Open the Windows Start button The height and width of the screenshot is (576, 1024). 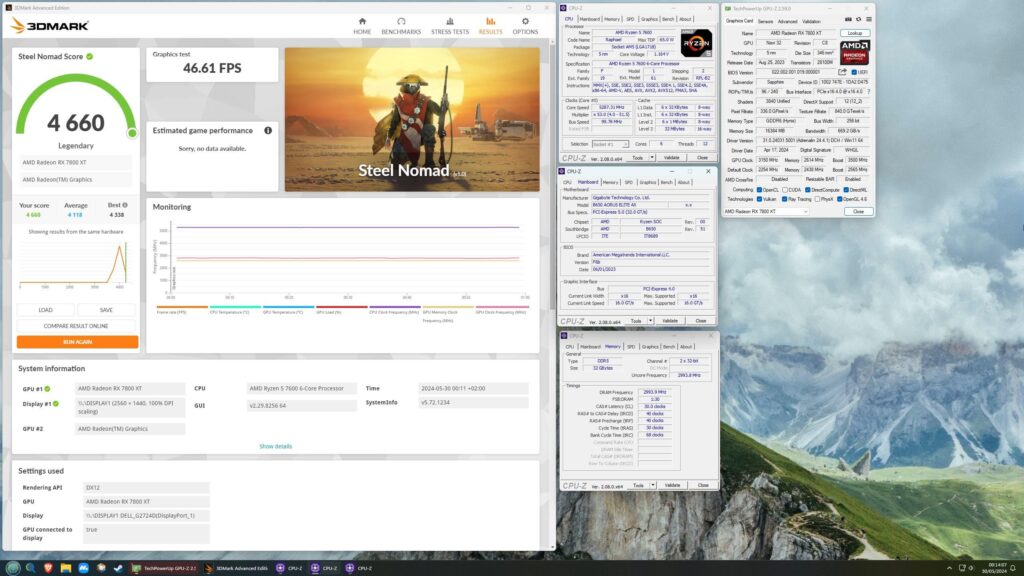12,568
